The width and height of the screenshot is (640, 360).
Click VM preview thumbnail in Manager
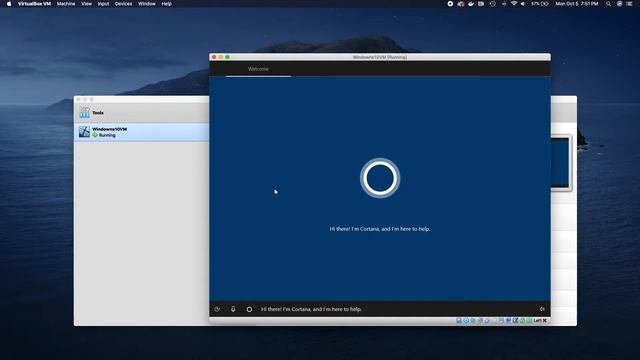[x=561, y=163]
